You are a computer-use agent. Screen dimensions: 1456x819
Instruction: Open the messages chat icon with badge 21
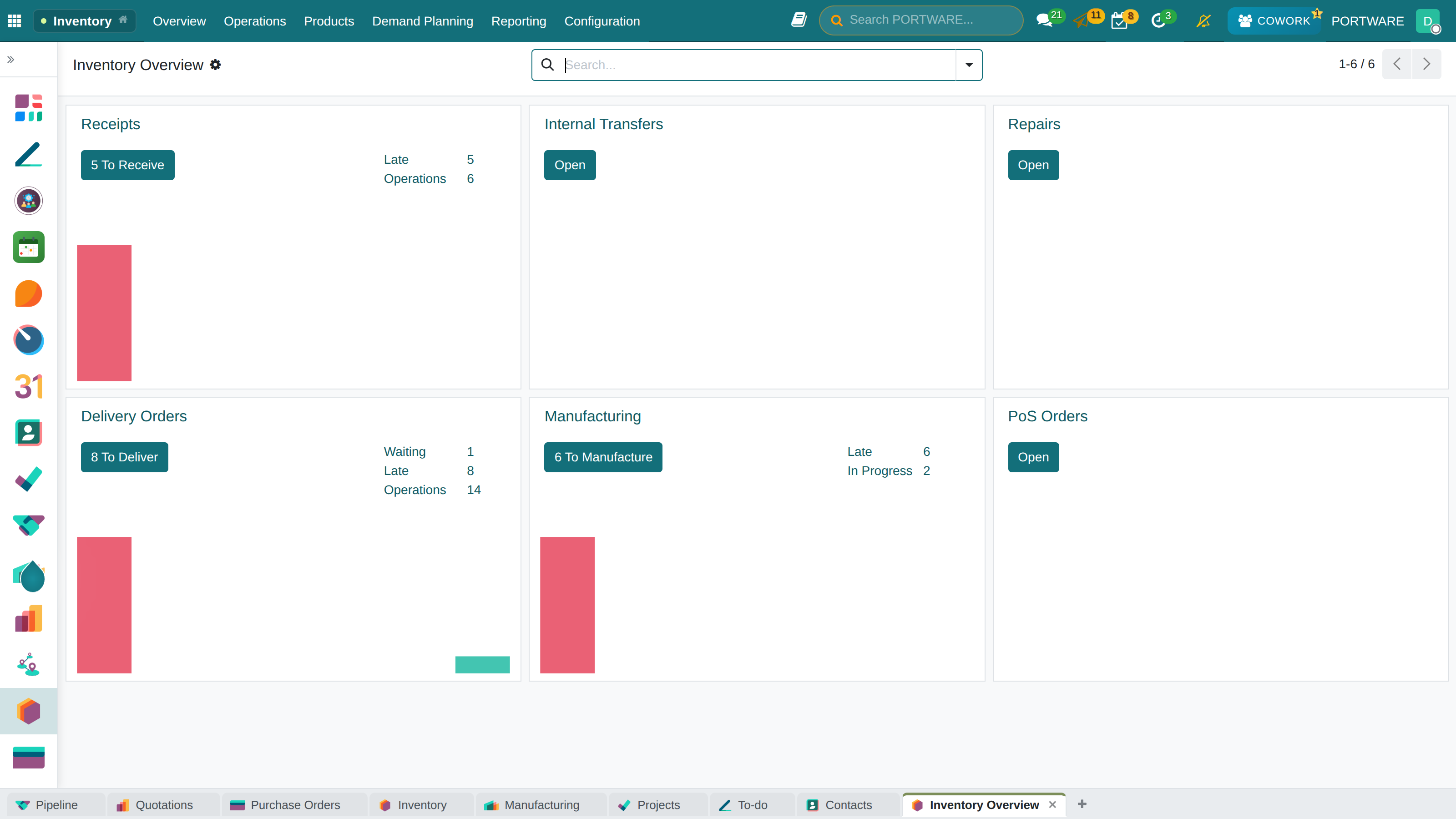tap(1044, 21)
